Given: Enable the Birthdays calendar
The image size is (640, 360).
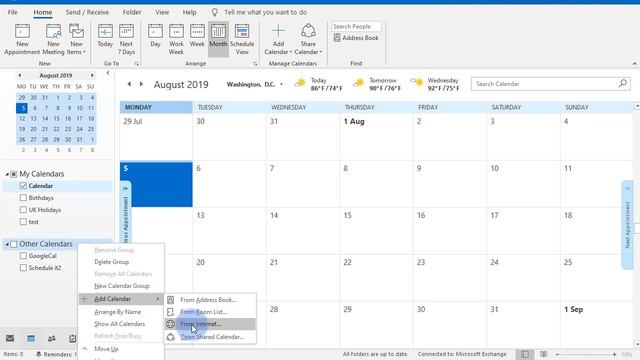Looking at the screenshot, I should (23, 198).
